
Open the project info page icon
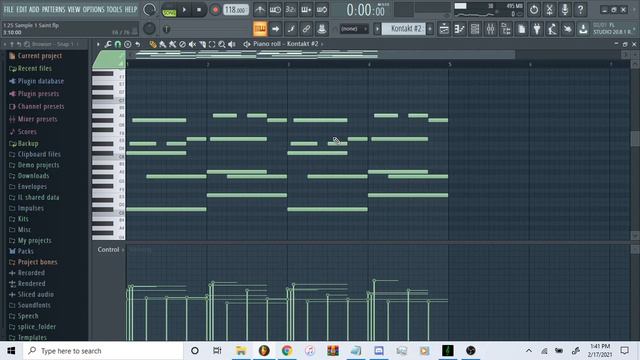[521, 29]
